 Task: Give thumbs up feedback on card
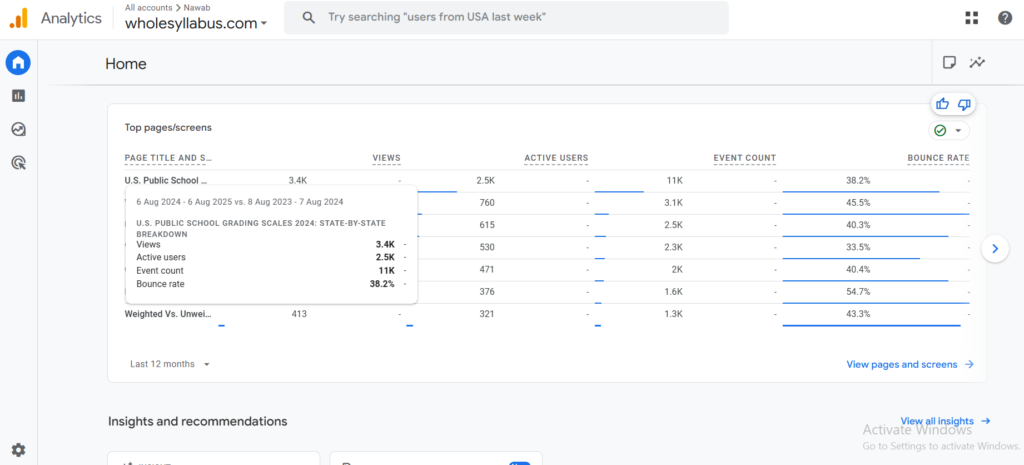point(942,104)
